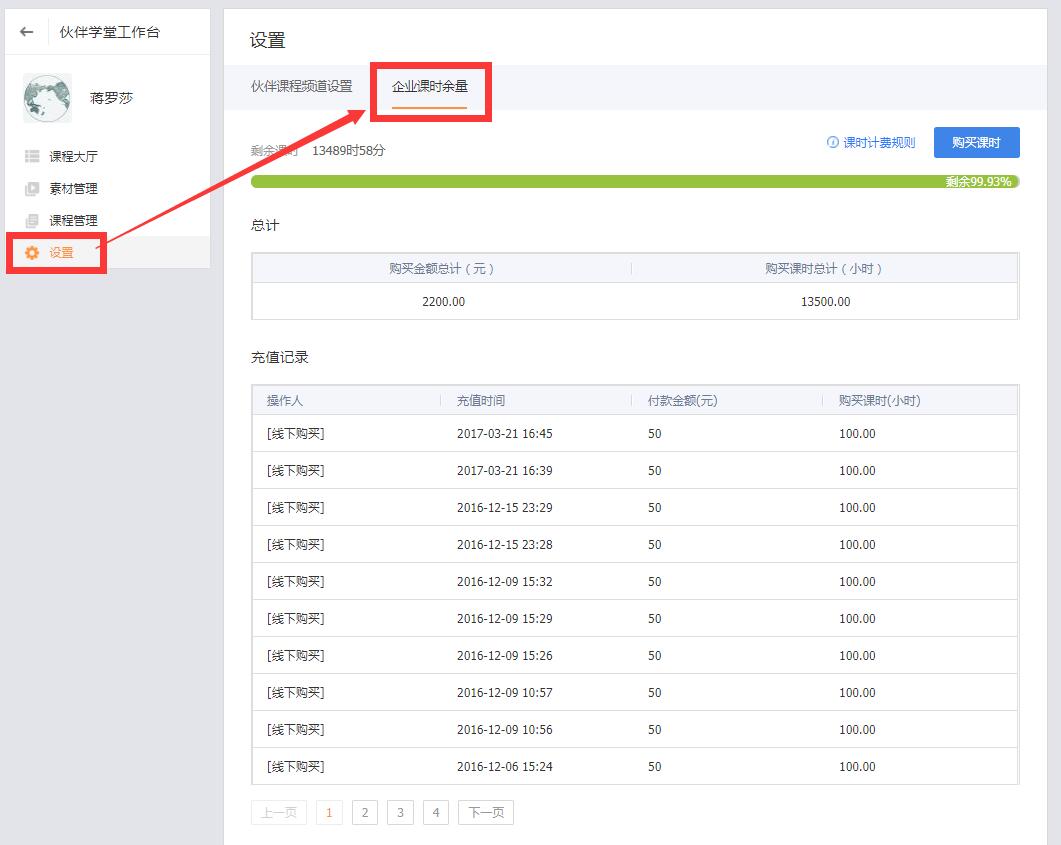
Task: Select record dated 2016-12-06 15:24
Action: (635, 767)
